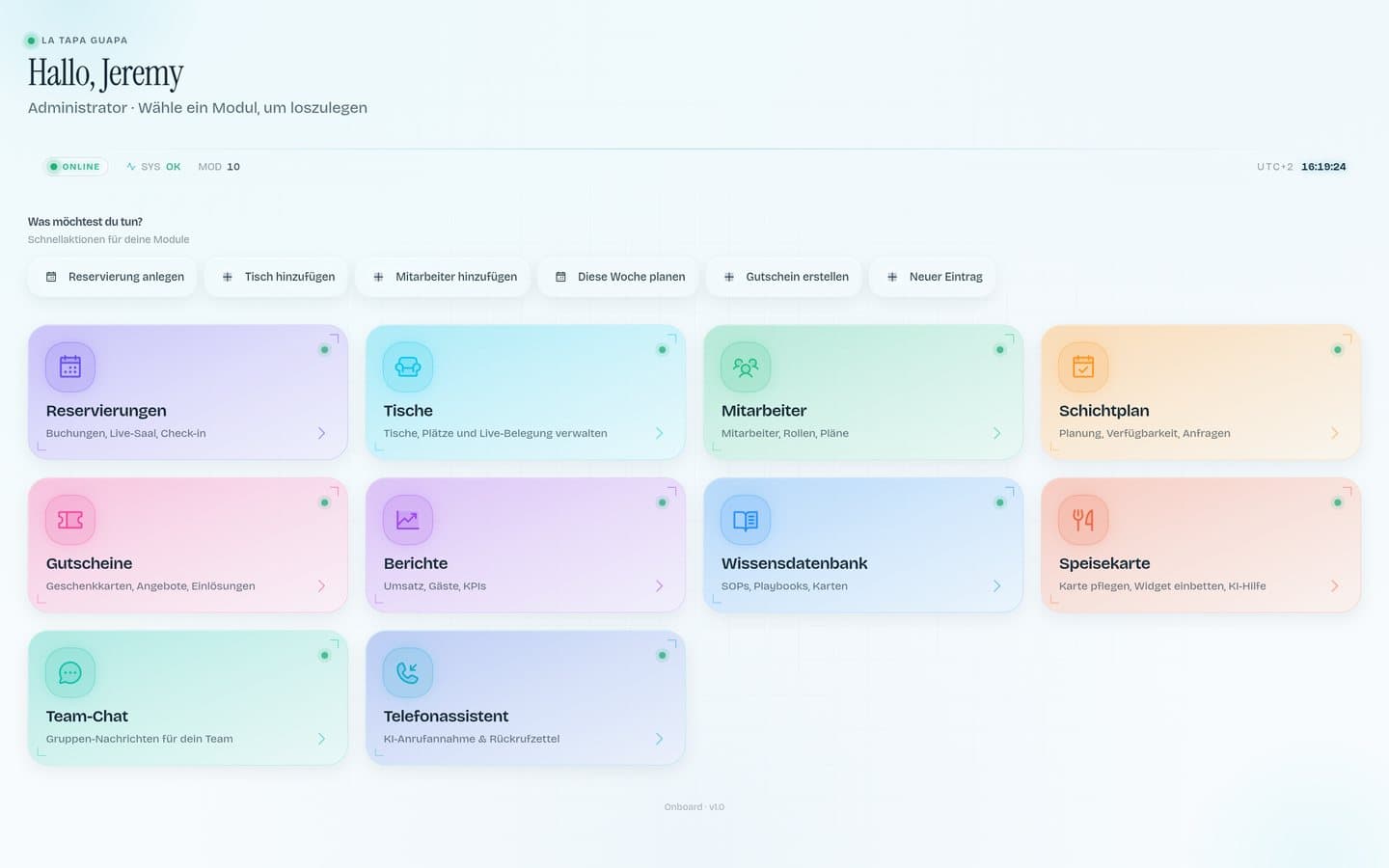Image resolution: width=1389 pixels, height=868 pixels.
Task: Click the Mitarbeiter people icon
Action: click(x=746, y=366)
